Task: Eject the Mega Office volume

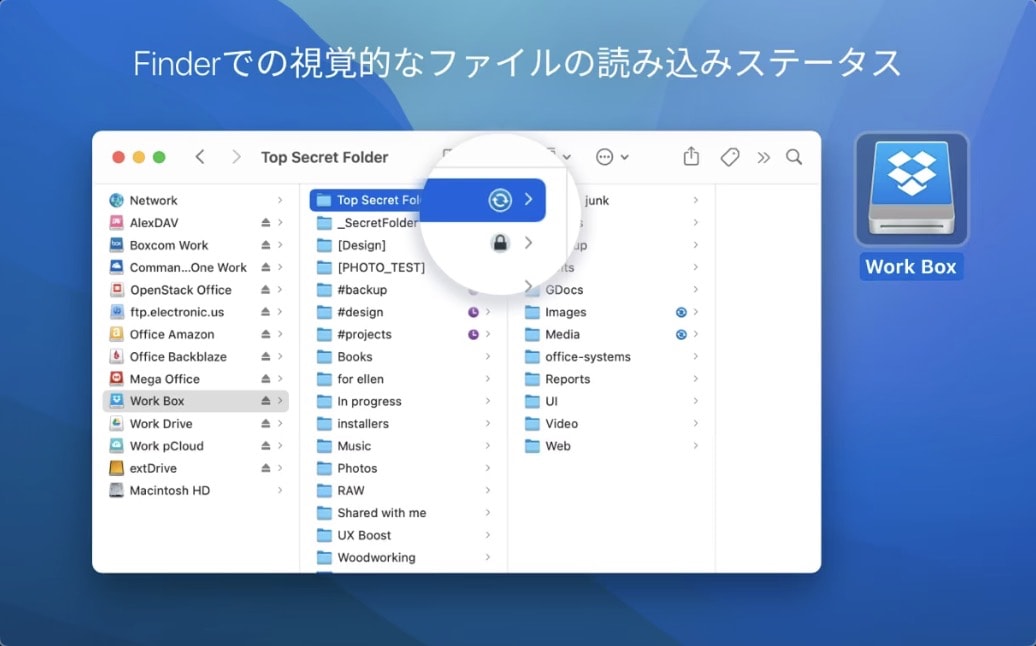Action: (266, 379)
